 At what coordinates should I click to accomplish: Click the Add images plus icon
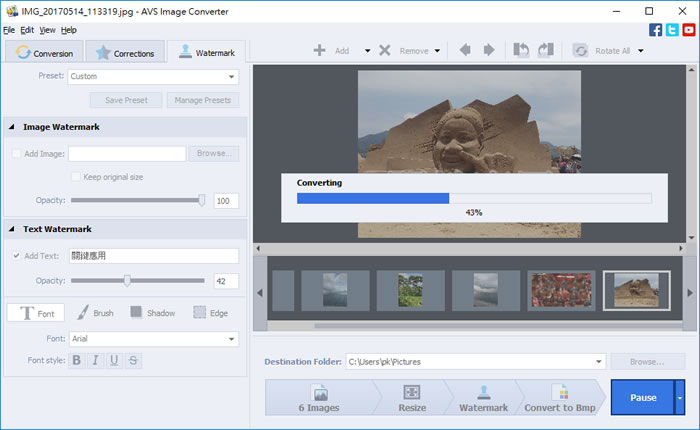click(x=319, y=50)
